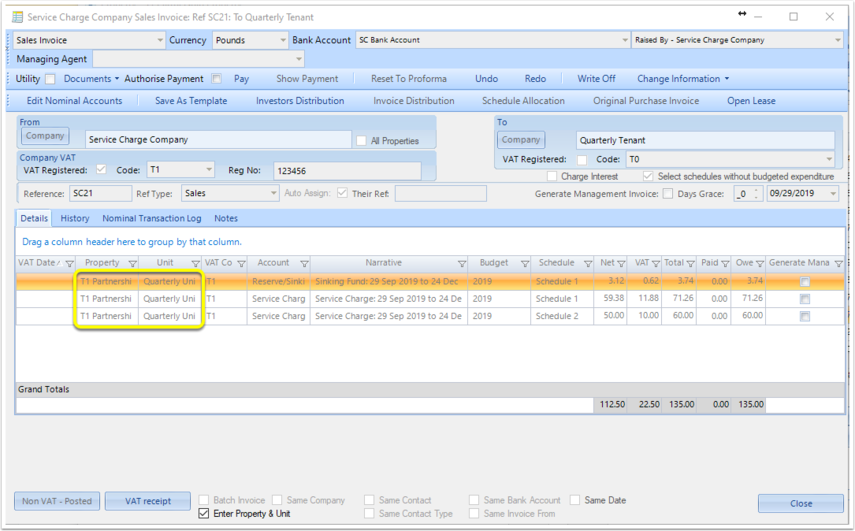Toggle Select schedules without budgeted expenditure
This screenshot has height=531, width=855.
(648, 176)
